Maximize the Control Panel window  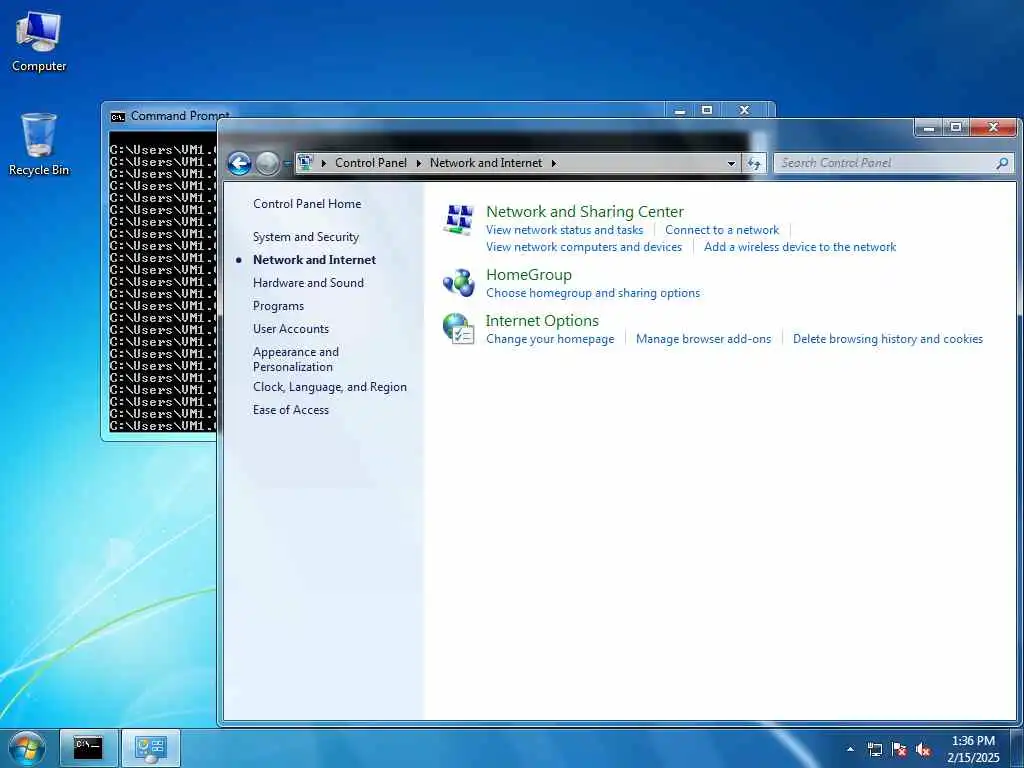click(955, 128)
